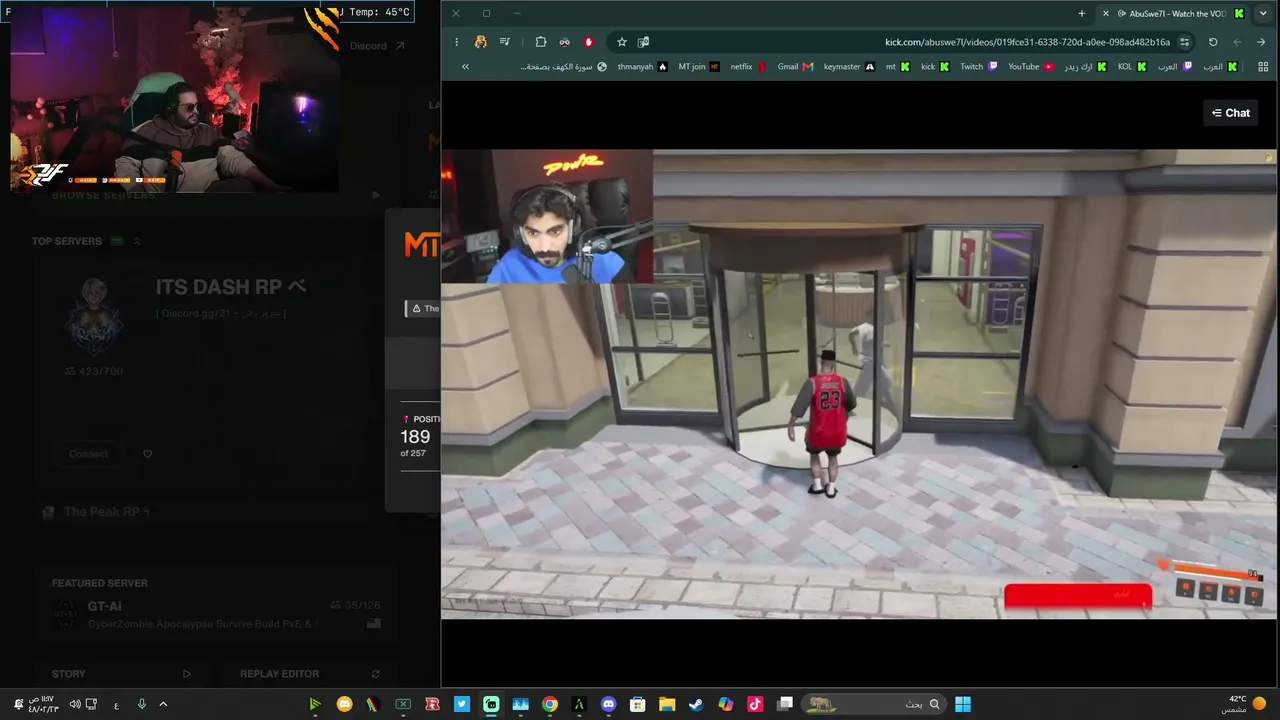Image resolution: width=1280 pixels, height=720 pixels.
Task: Open the Windows Start menu
Action: [962, 704]
